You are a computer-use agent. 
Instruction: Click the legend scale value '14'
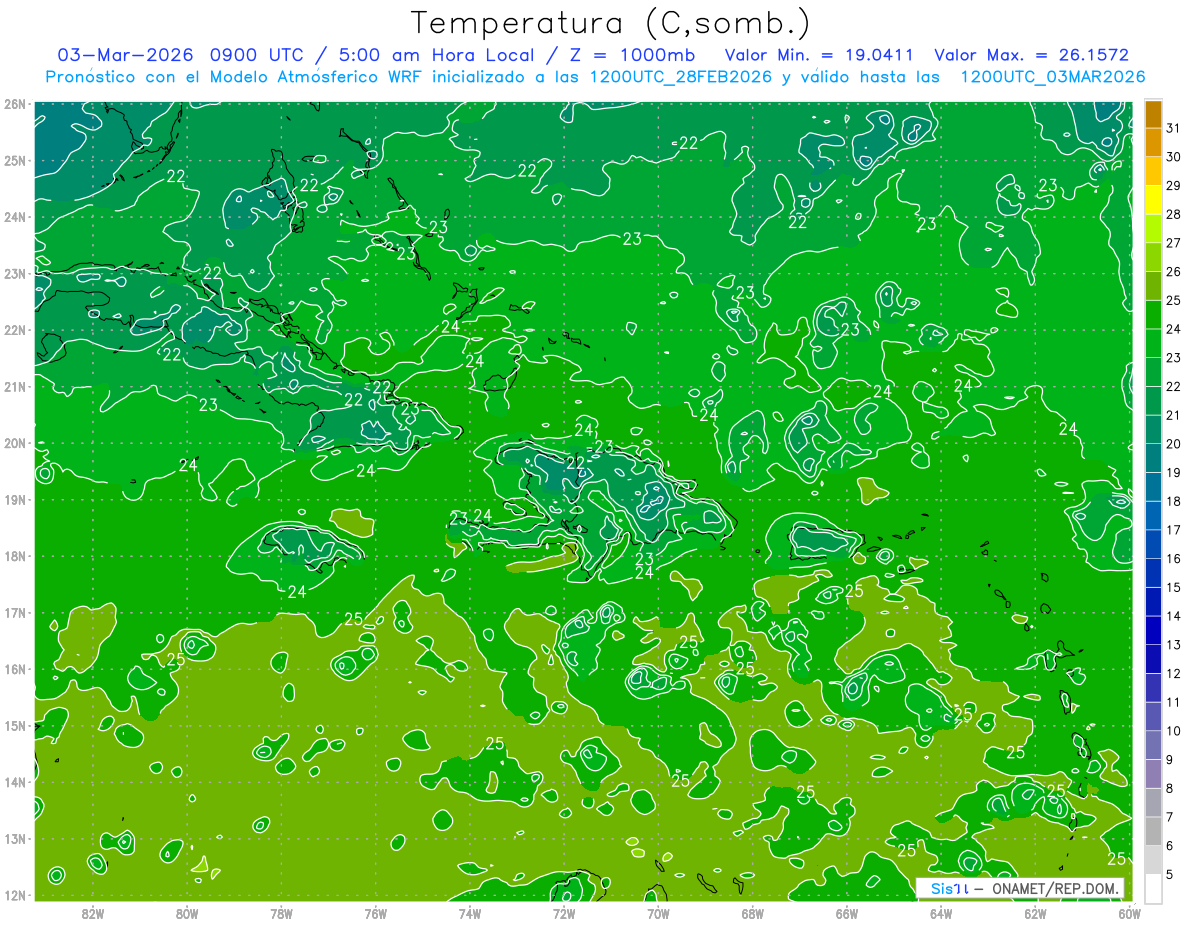point(1173,616)
